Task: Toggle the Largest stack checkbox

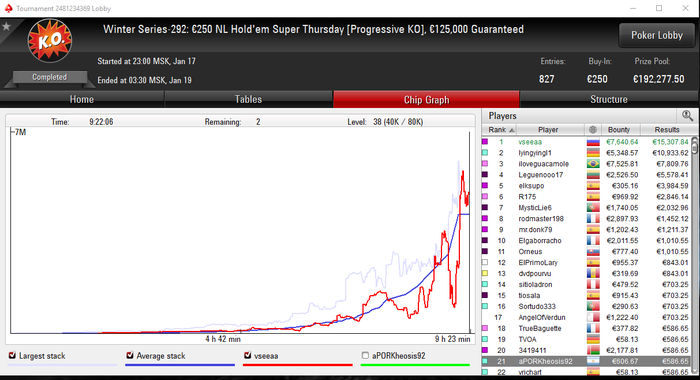Action: pos(12,355)
